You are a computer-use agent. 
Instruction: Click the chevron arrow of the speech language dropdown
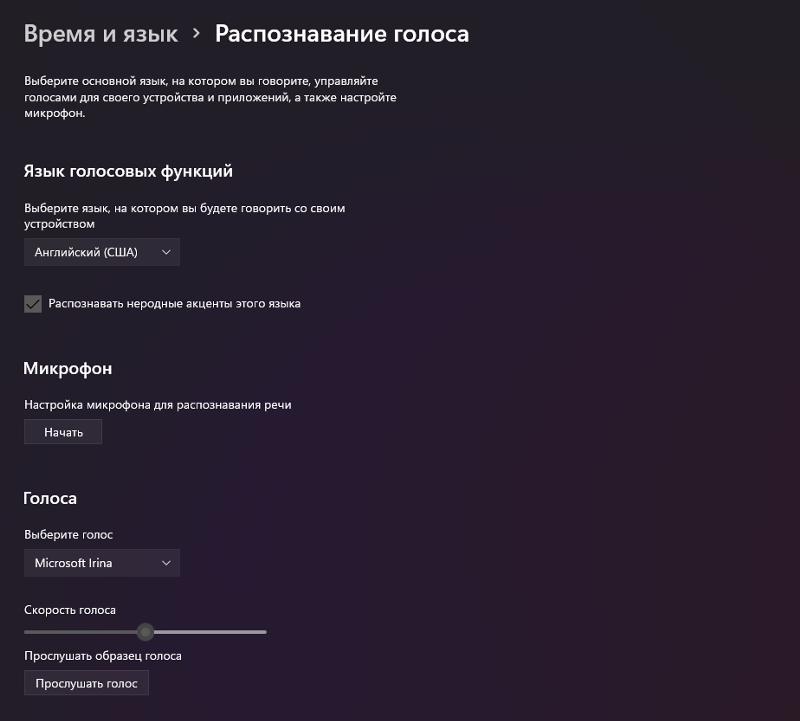[166, 252]
